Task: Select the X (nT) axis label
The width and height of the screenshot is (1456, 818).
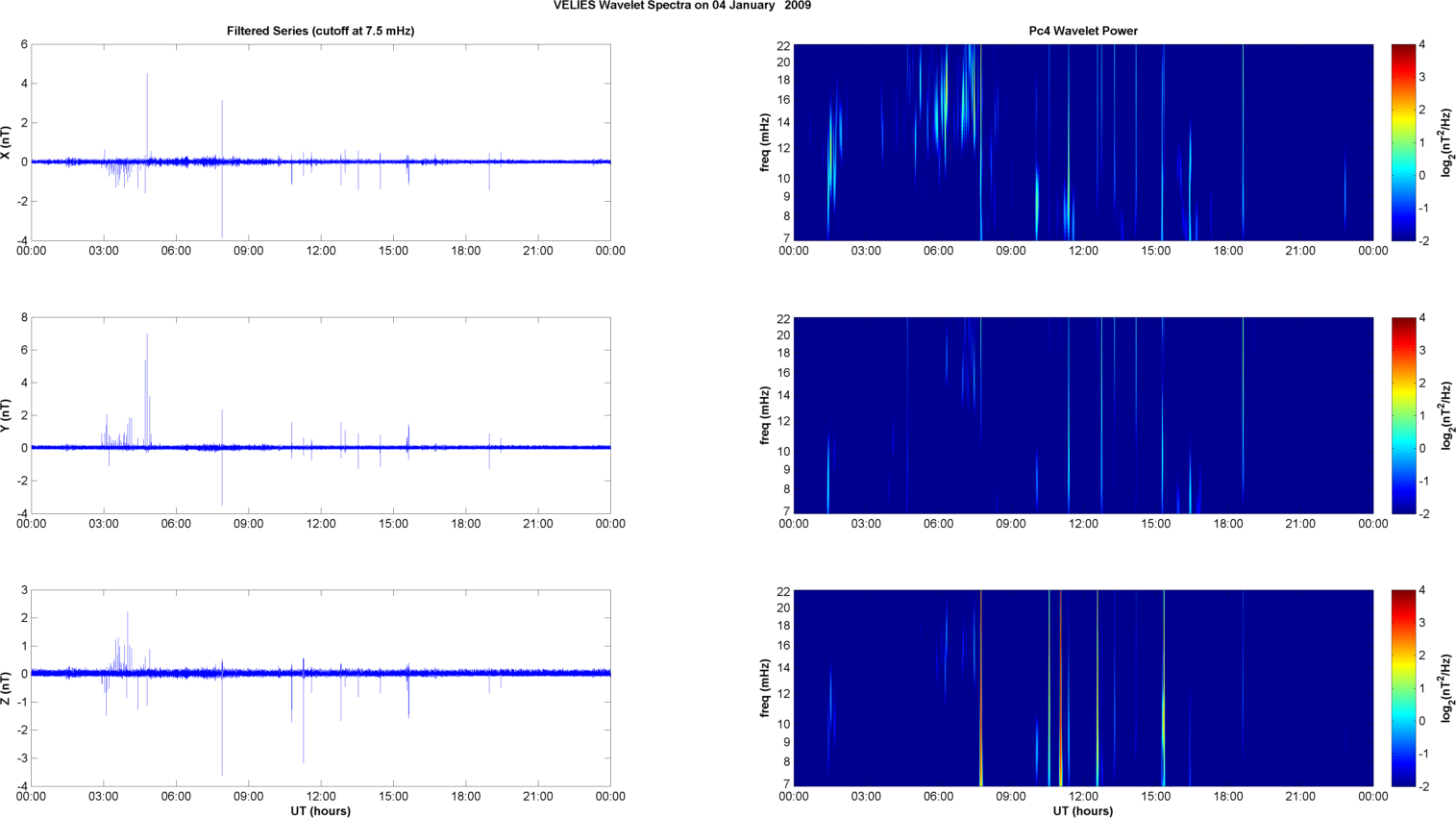Action: [x=6, y=142]
